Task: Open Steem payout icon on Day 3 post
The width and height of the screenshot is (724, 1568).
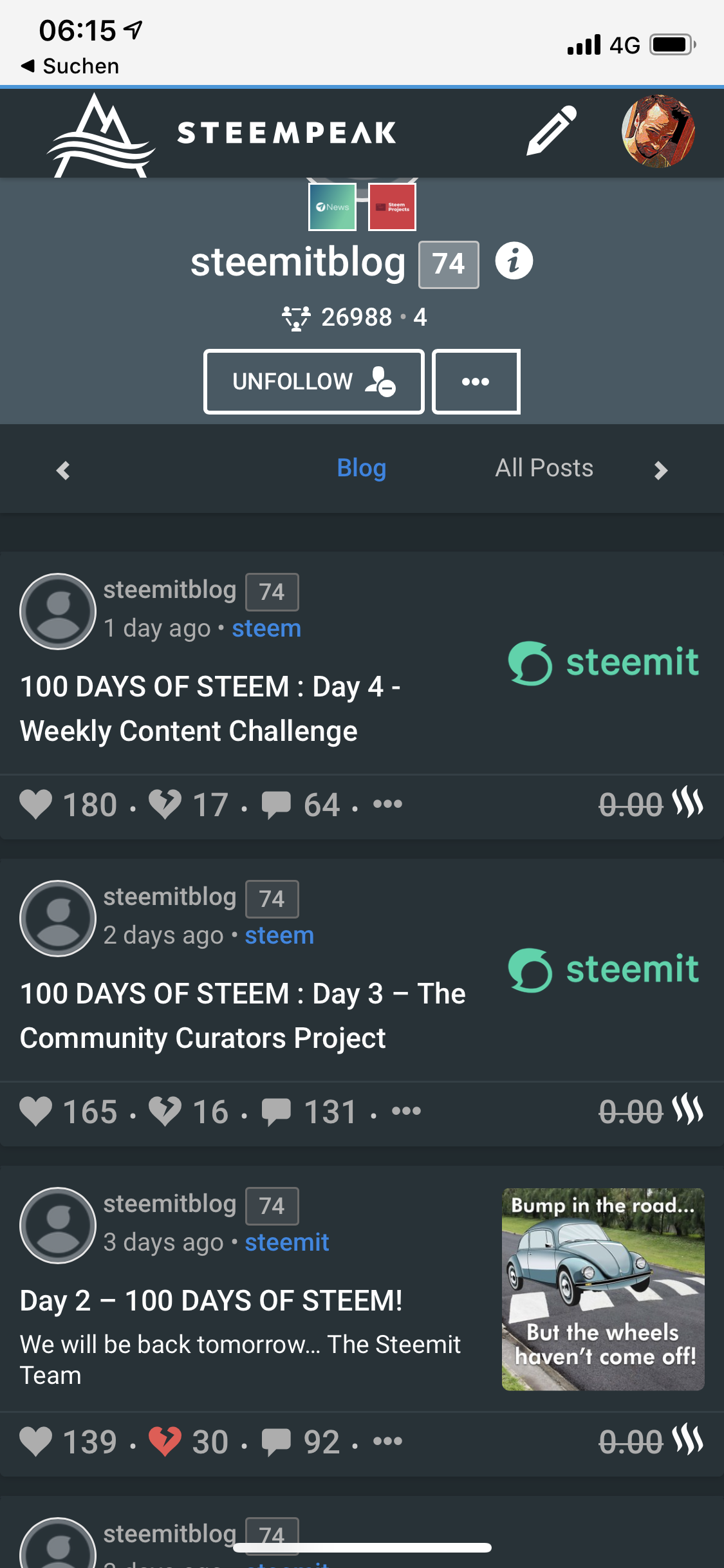Action: point(688,1110)
